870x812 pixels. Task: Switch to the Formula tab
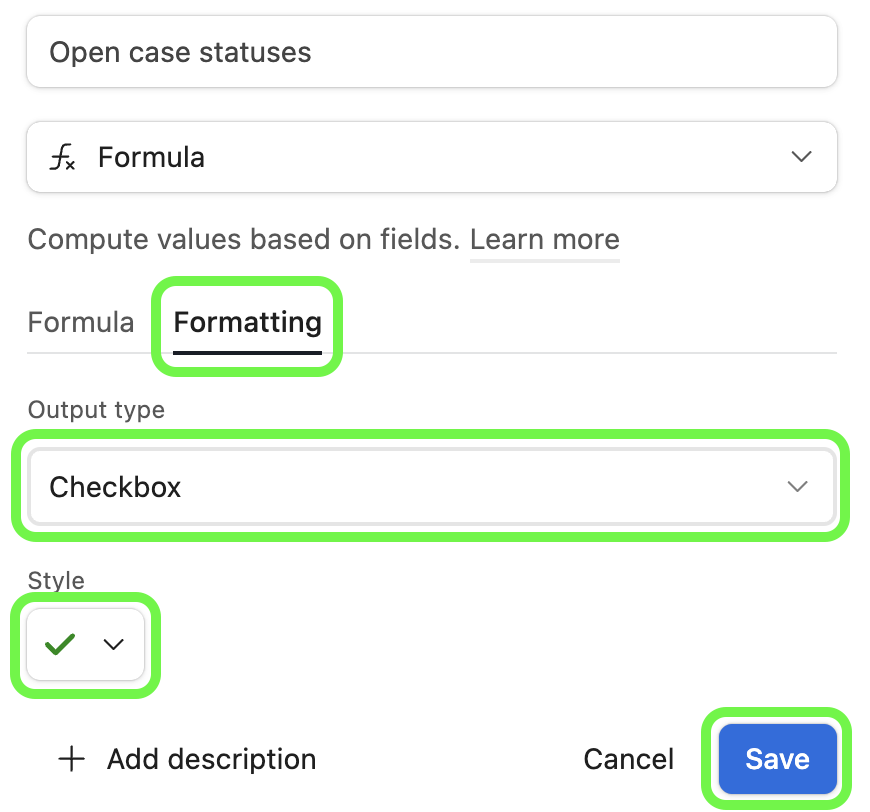(81, 322)
